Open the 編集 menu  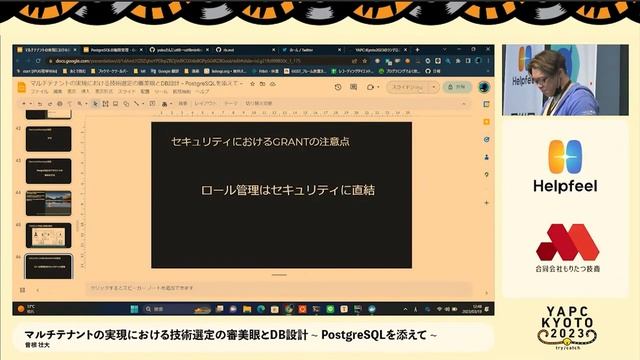[58, 92]
